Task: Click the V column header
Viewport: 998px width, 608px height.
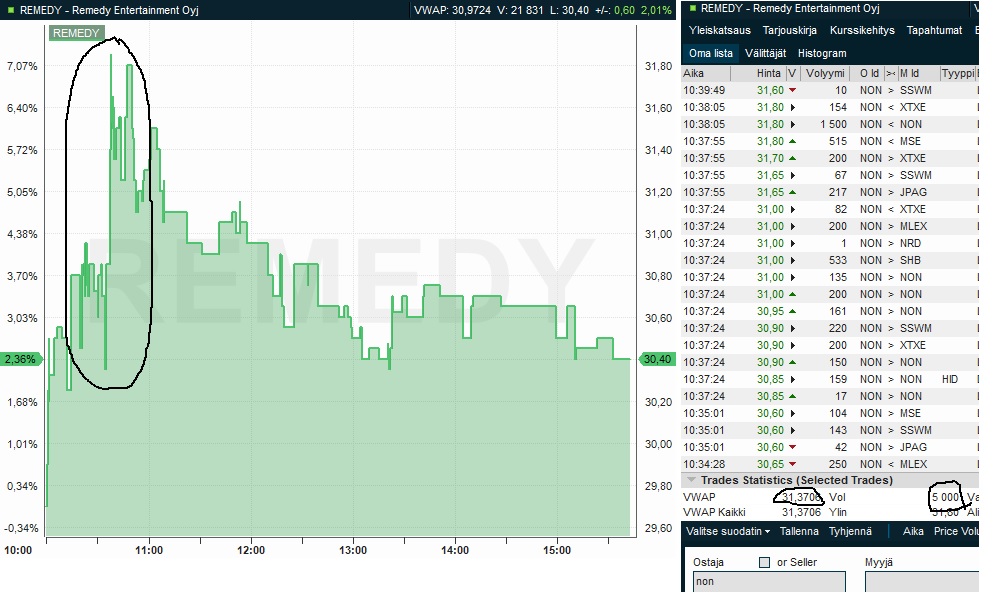Action: pos(792,73)
